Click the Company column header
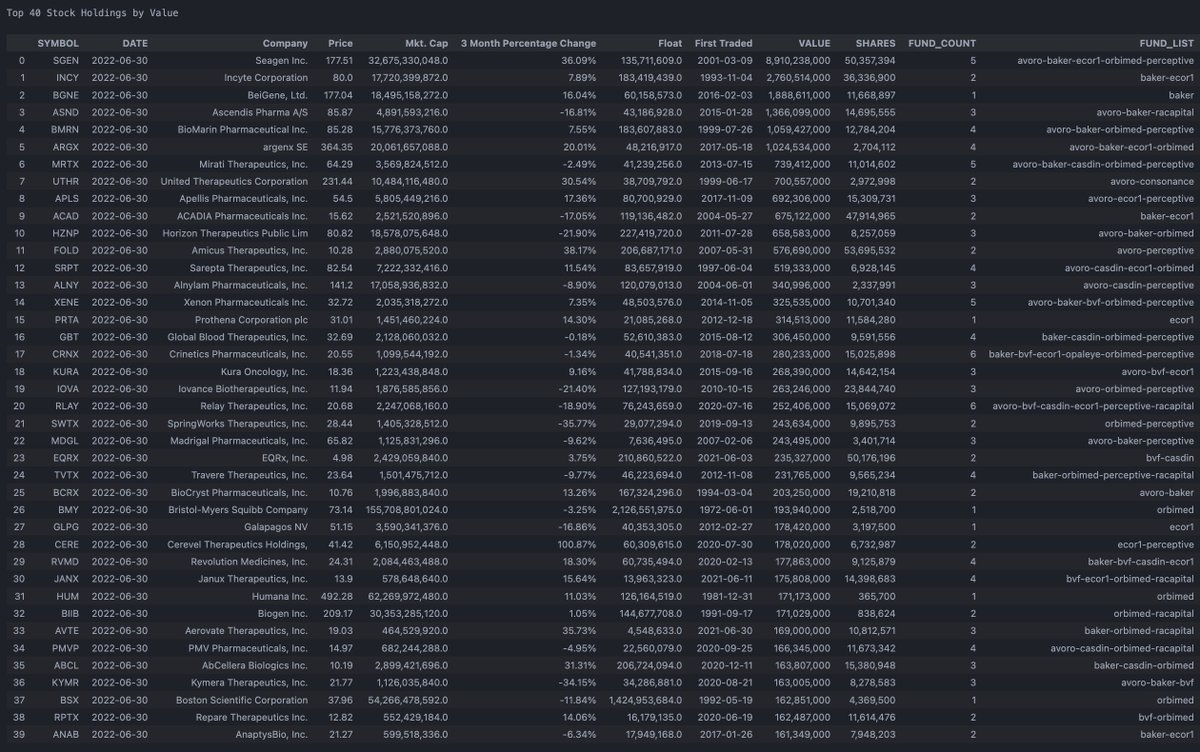1200x752 pixels. coord(285,43)
